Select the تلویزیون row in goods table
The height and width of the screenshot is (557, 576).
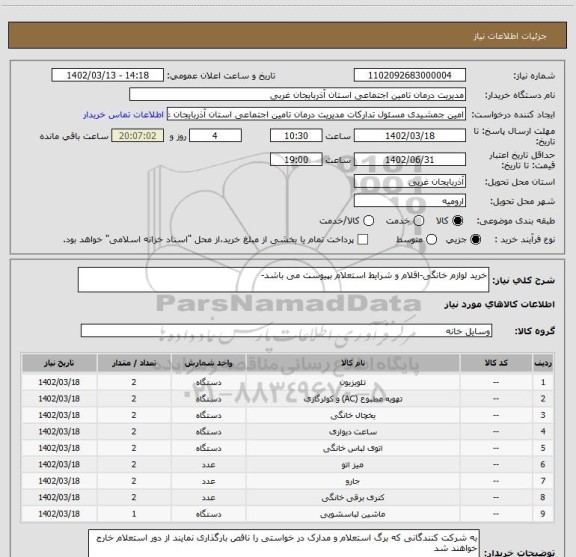pyautogui.click(x=287, y=382)
